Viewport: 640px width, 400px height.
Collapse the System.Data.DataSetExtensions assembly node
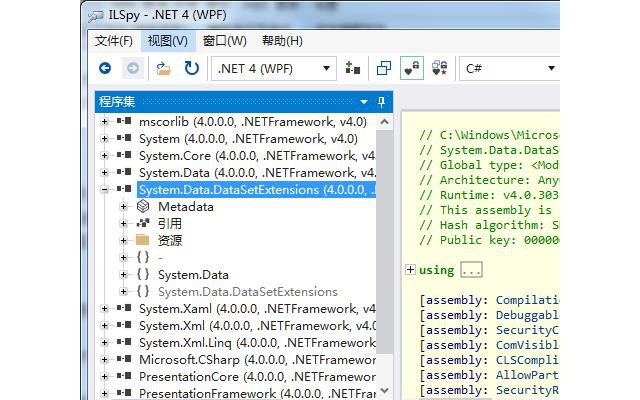[x=104, y=189]
